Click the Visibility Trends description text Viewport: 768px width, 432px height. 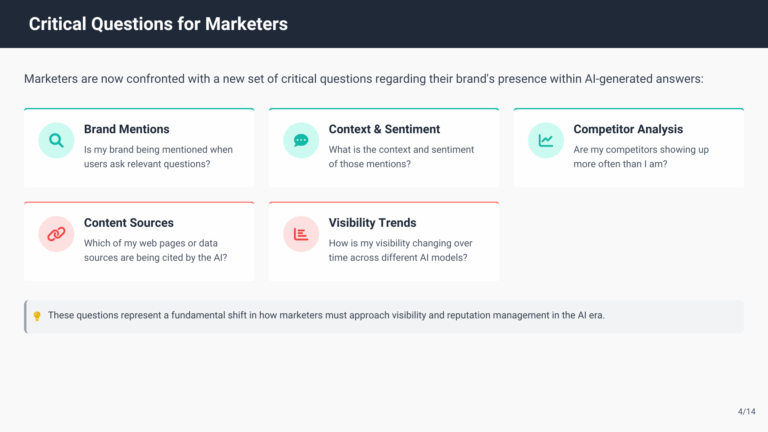pyautogui.click(x=400, y=250)
